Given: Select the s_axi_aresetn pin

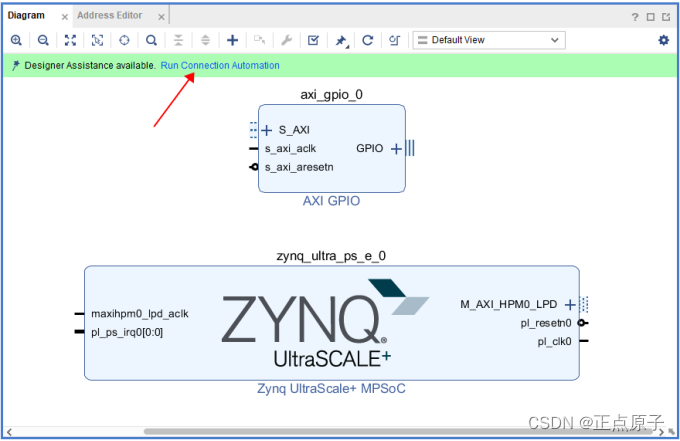Looking at the screenshot, I should tap(299, 167).
